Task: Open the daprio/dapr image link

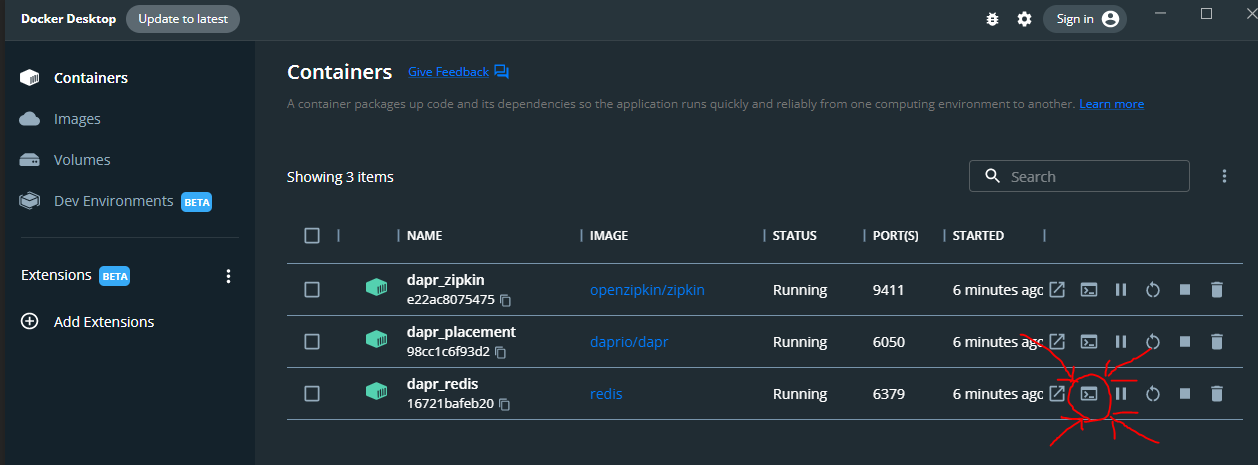Action: [x=629, y=342]
